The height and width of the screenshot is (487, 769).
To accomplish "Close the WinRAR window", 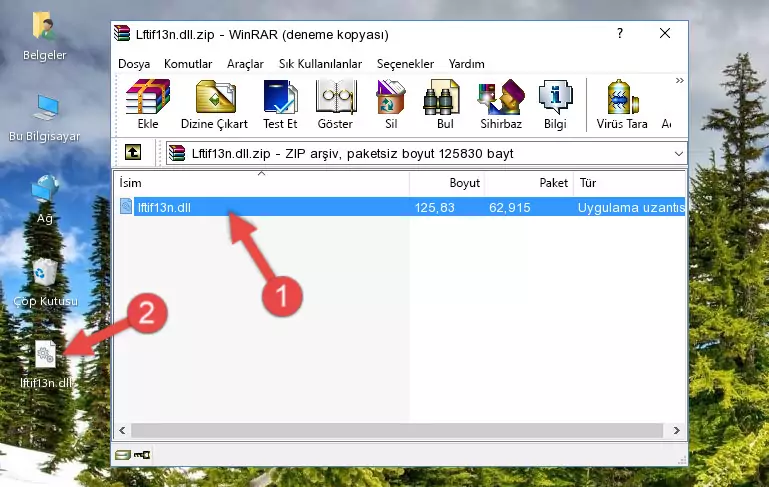I will (665, 33).
